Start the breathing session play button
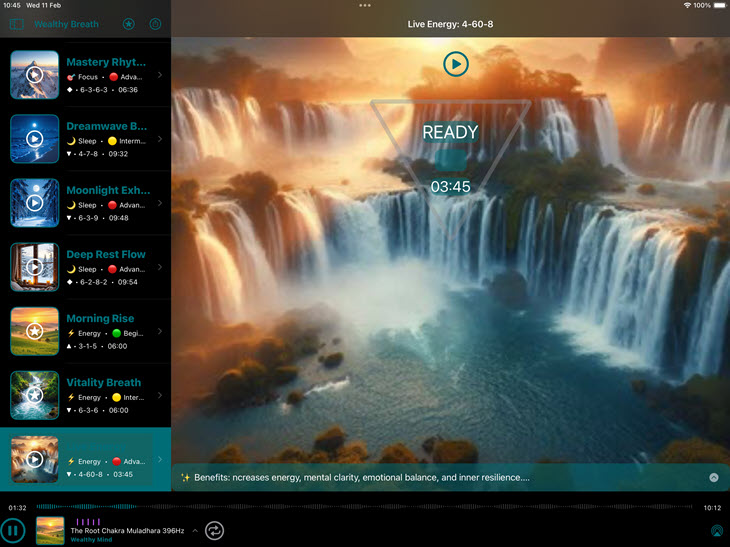This screenshot has height=547, width=730. click(455, 65)
